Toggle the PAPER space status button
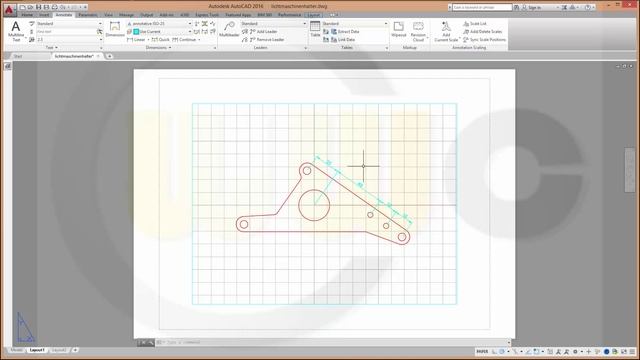This screenshot has width=640, height=360. pos(482,351)
